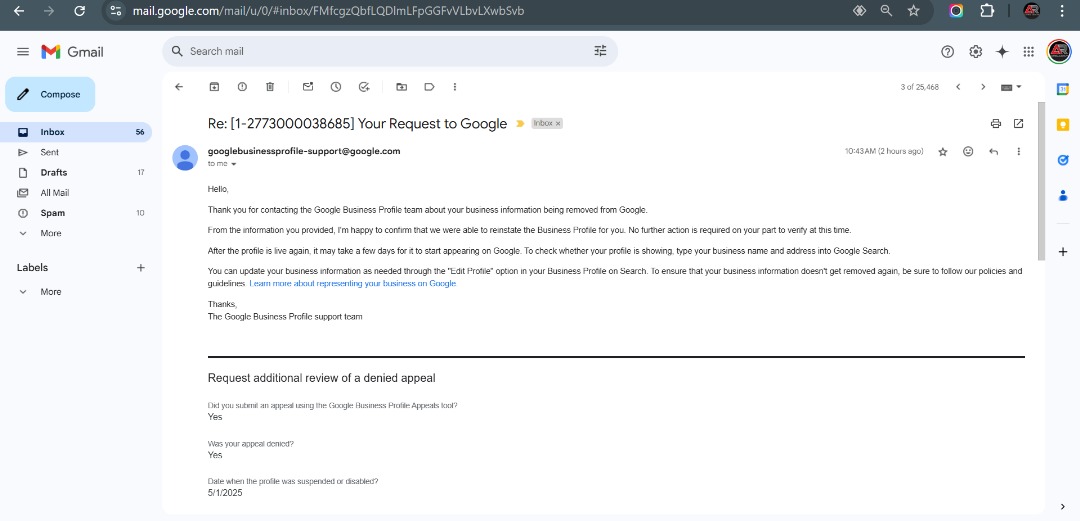This screenshot has width=1080, height=521.
Task: Print this email conversation
Action: [x=995, y=124]
